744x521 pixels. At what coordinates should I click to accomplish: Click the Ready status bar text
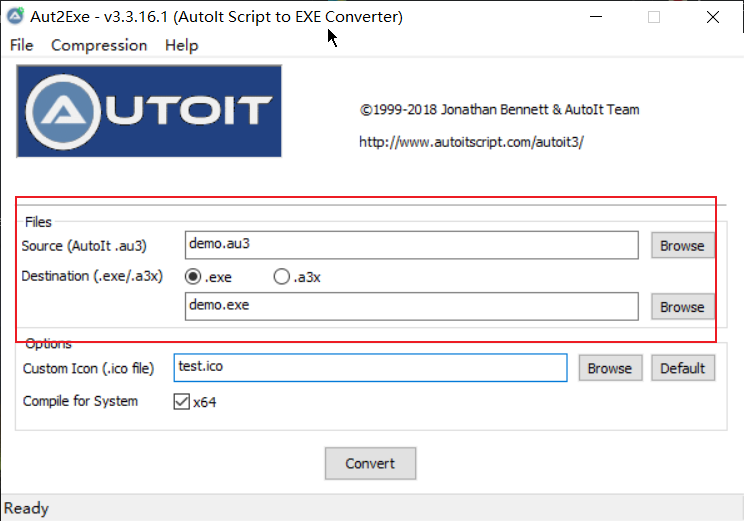tap(26, 508)
